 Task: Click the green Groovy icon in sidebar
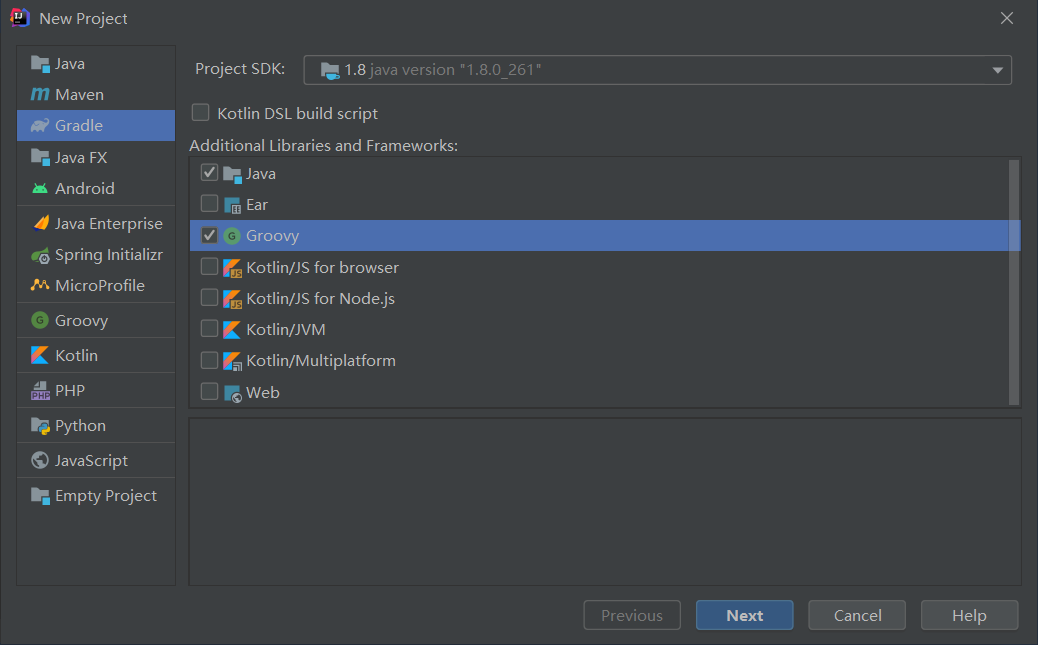40,321
